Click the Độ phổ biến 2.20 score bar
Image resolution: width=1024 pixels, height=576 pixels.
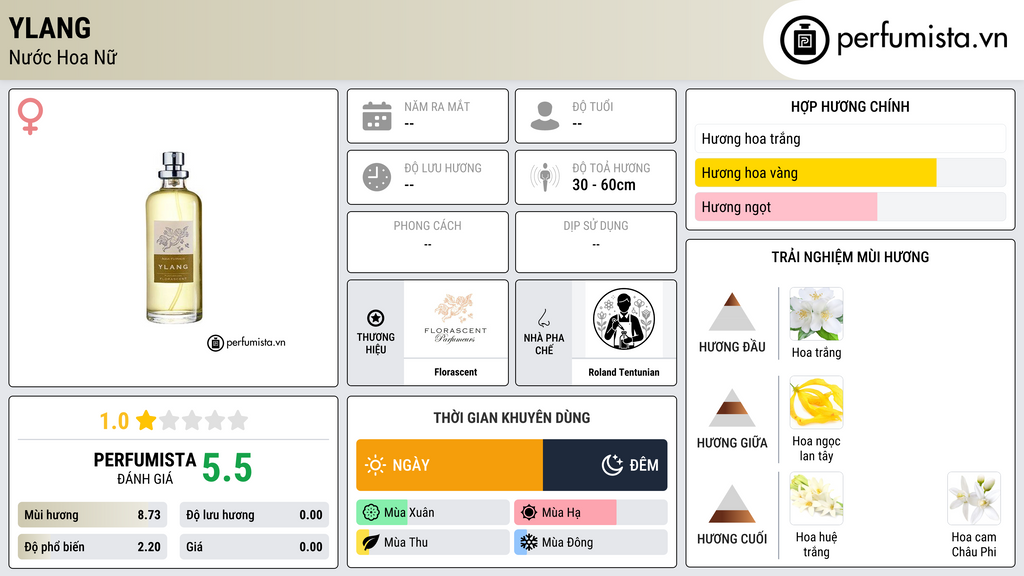(92, 547)
